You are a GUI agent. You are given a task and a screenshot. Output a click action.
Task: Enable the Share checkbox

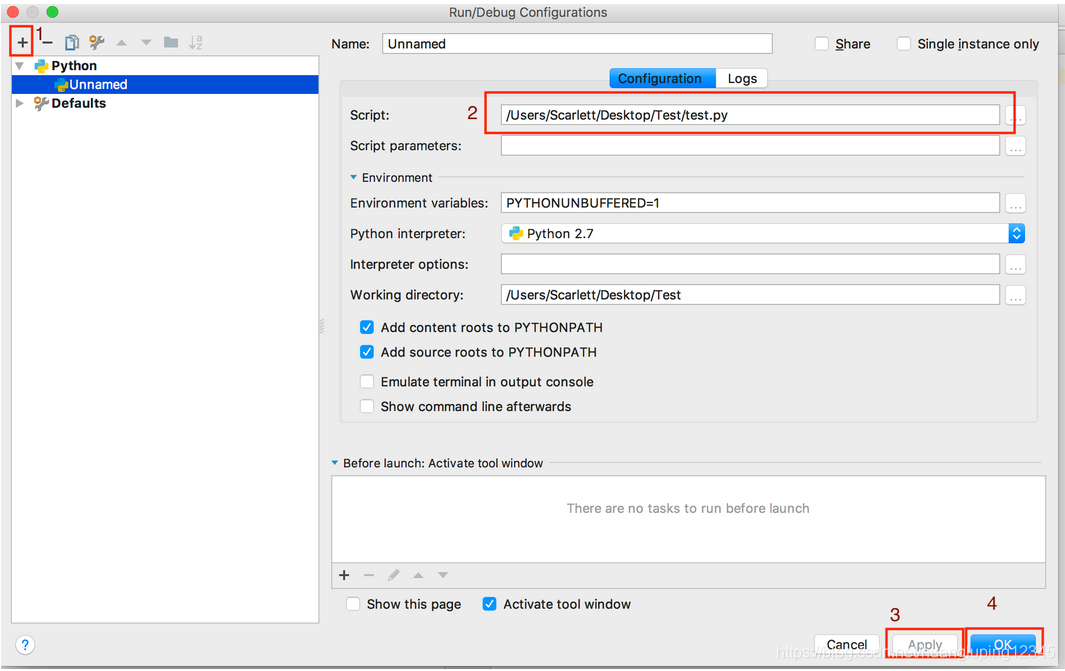coord(822,44)
